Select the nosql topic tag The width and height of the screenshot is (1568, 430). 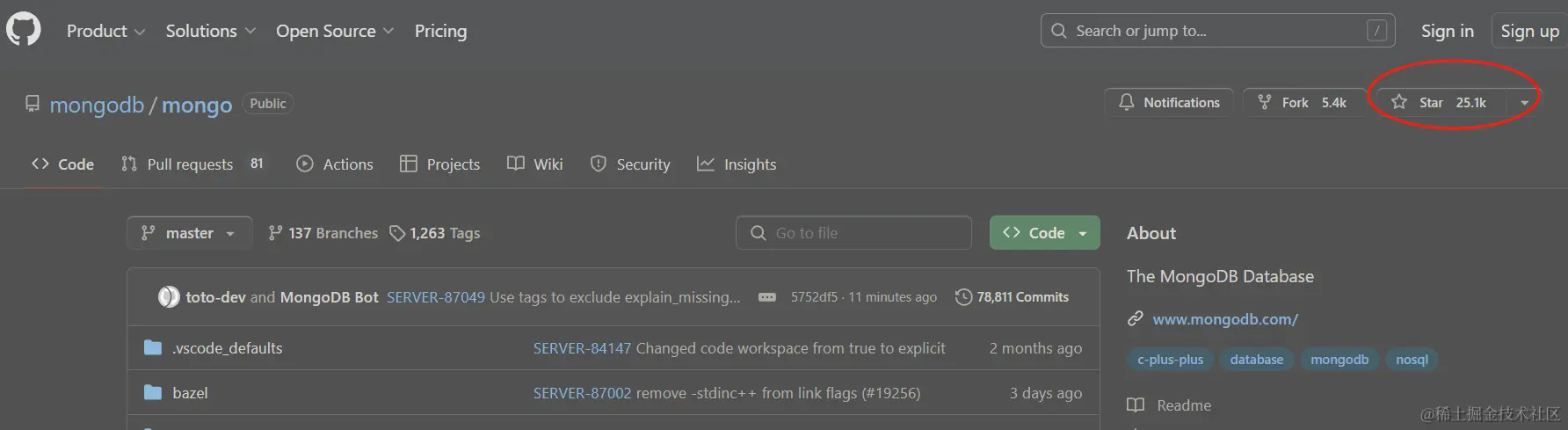pos(1412,360)
